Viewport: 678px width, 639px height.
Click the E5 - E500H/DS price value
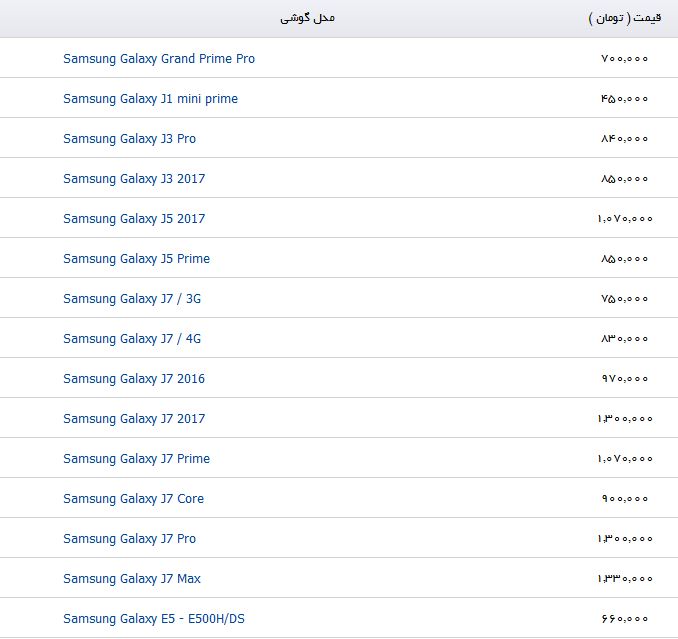(624, 619)
